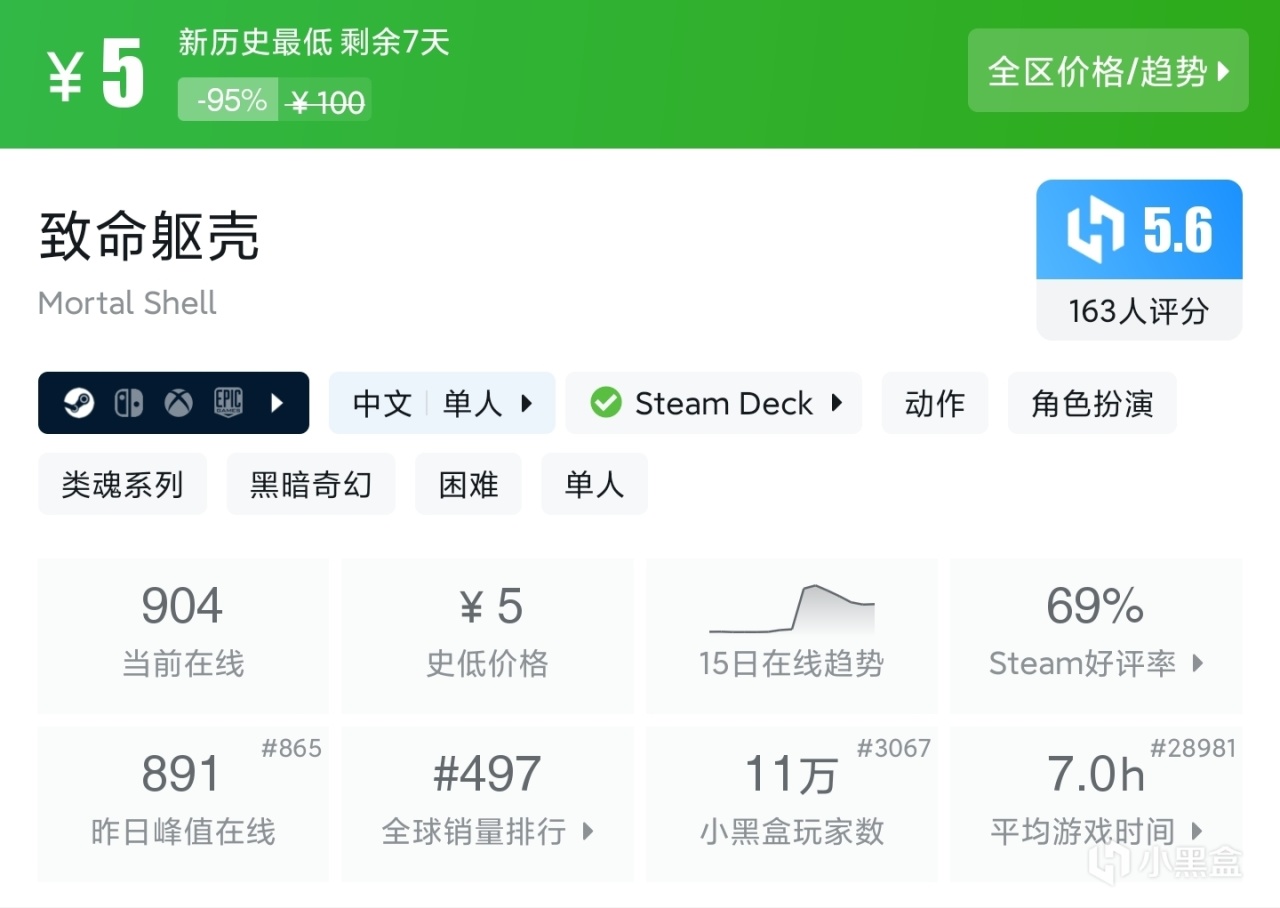Click the Heybox score logo icon

(1097, 231)
